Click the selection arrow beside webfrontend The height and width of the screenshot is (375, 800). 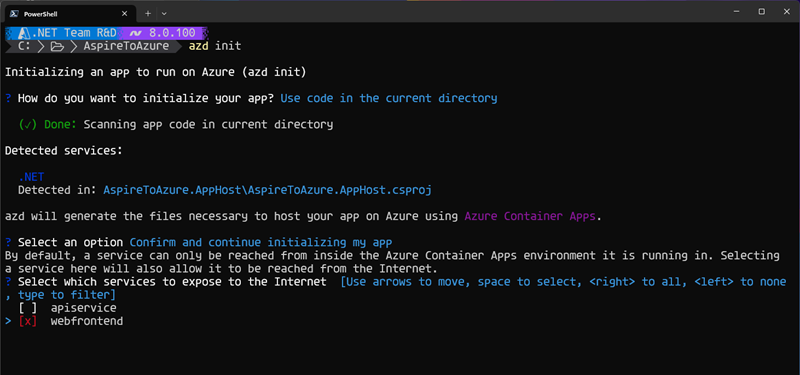coord(8,321)
